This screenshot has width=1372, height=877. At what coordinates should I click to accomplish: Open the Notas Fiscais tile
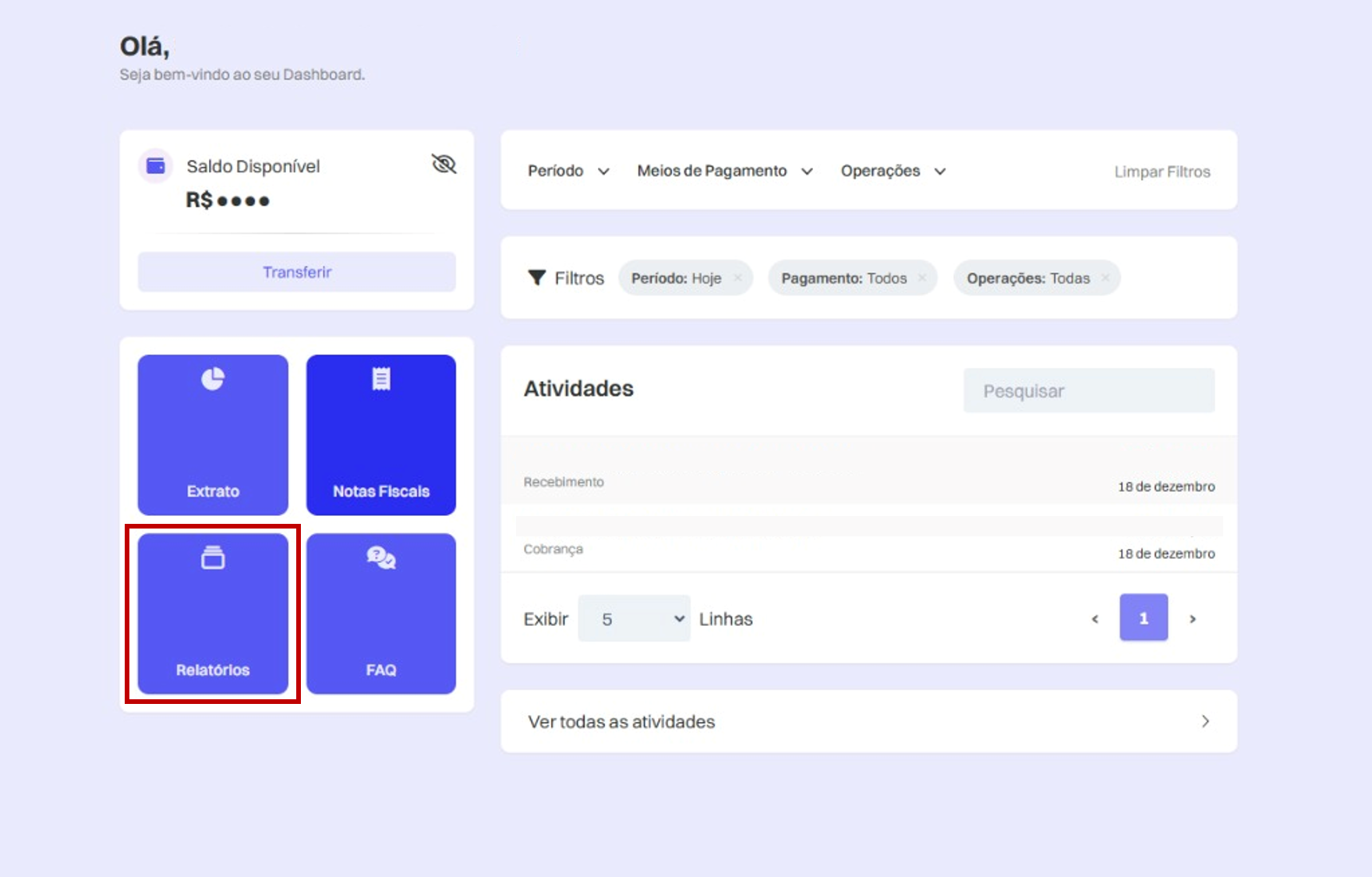(381, 435)
